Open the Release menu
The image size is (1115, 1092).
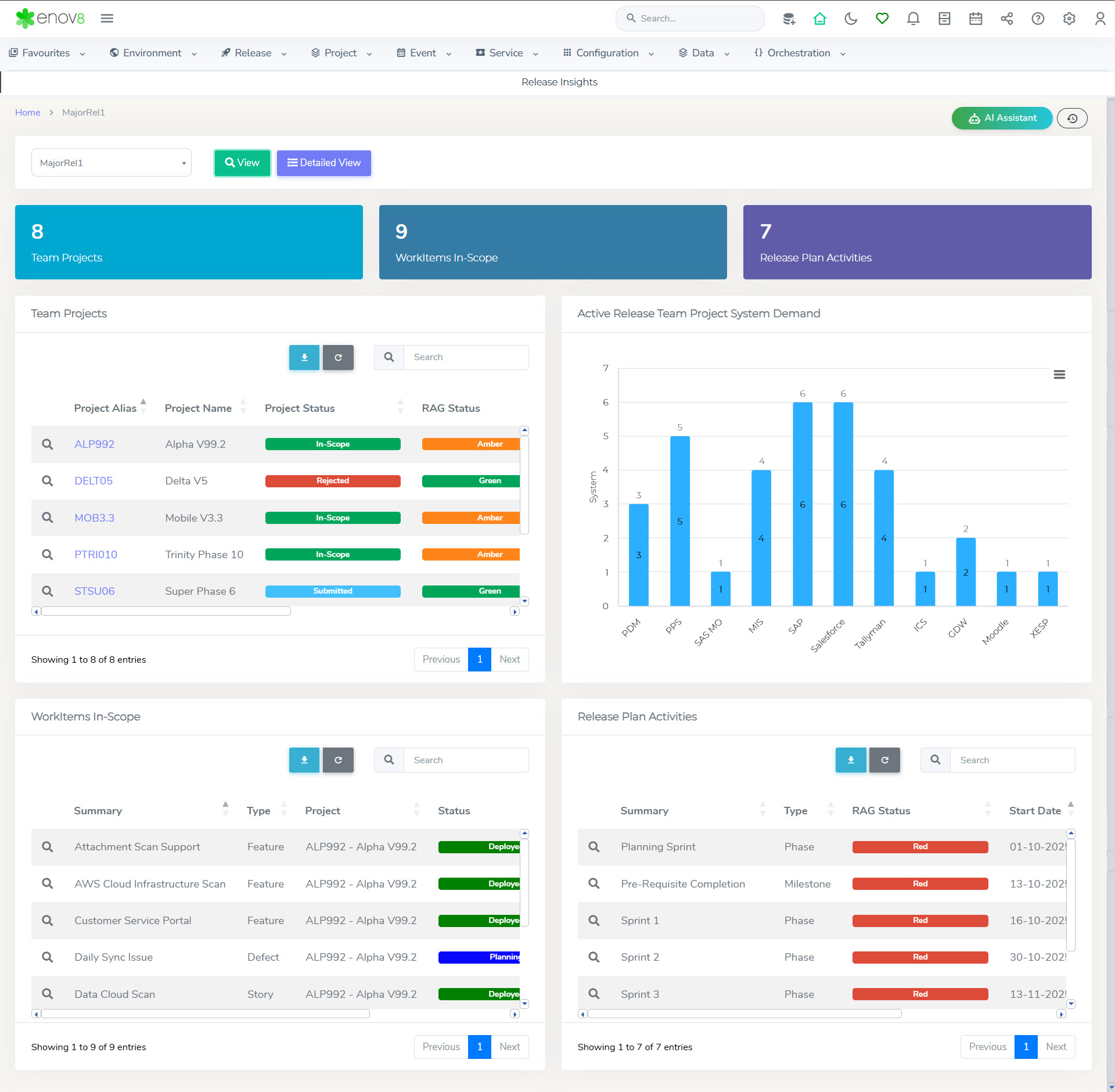pyautogui.click(x=253, y=53)
